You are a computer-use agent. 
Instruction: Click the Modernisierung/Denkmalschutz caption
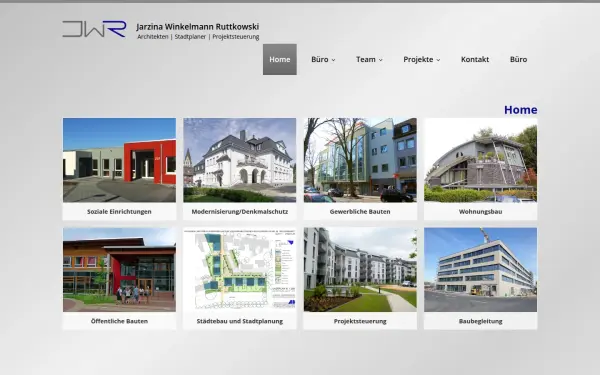click(240, 212)
